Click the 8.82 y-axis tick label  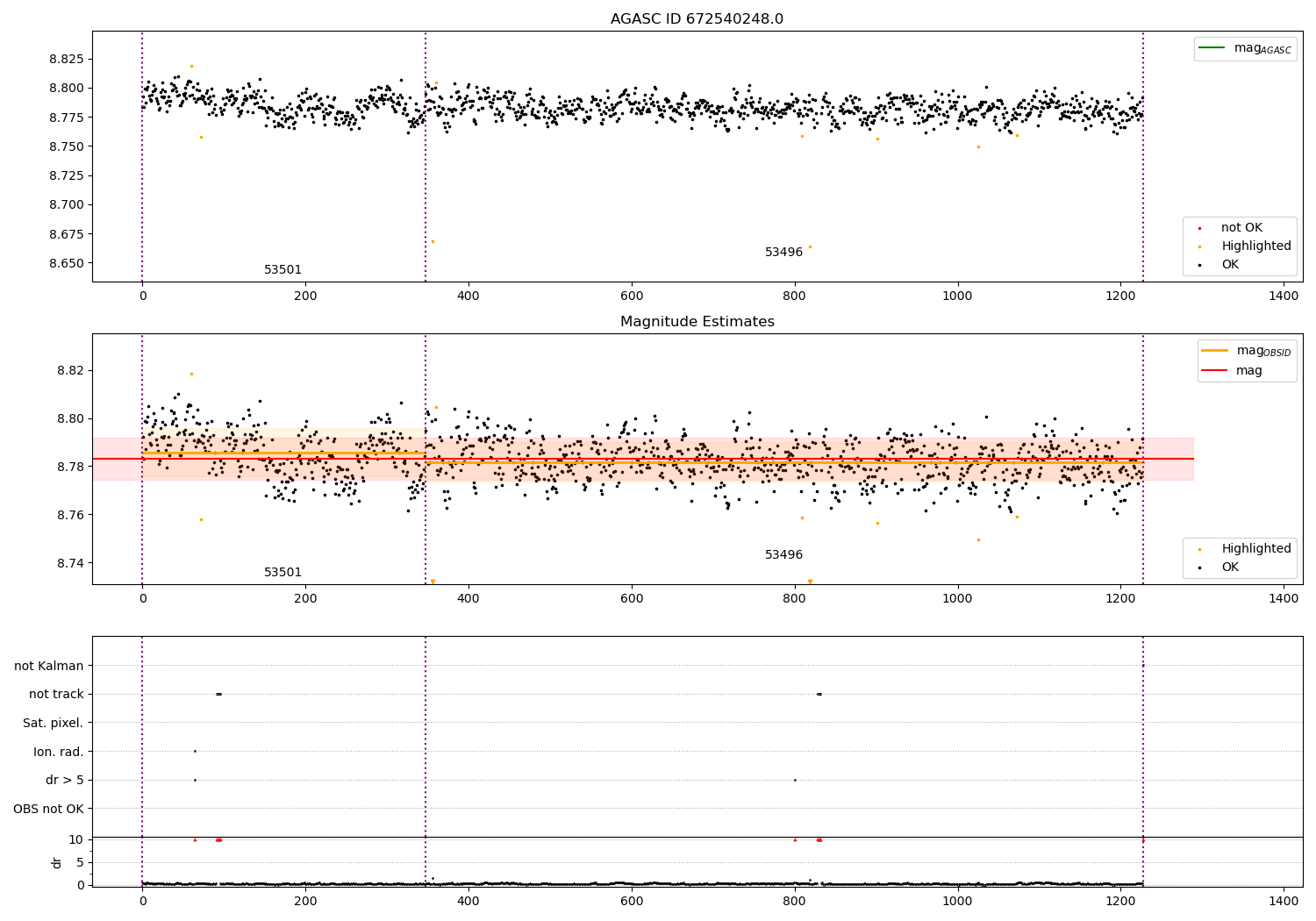tap(70, 370)
